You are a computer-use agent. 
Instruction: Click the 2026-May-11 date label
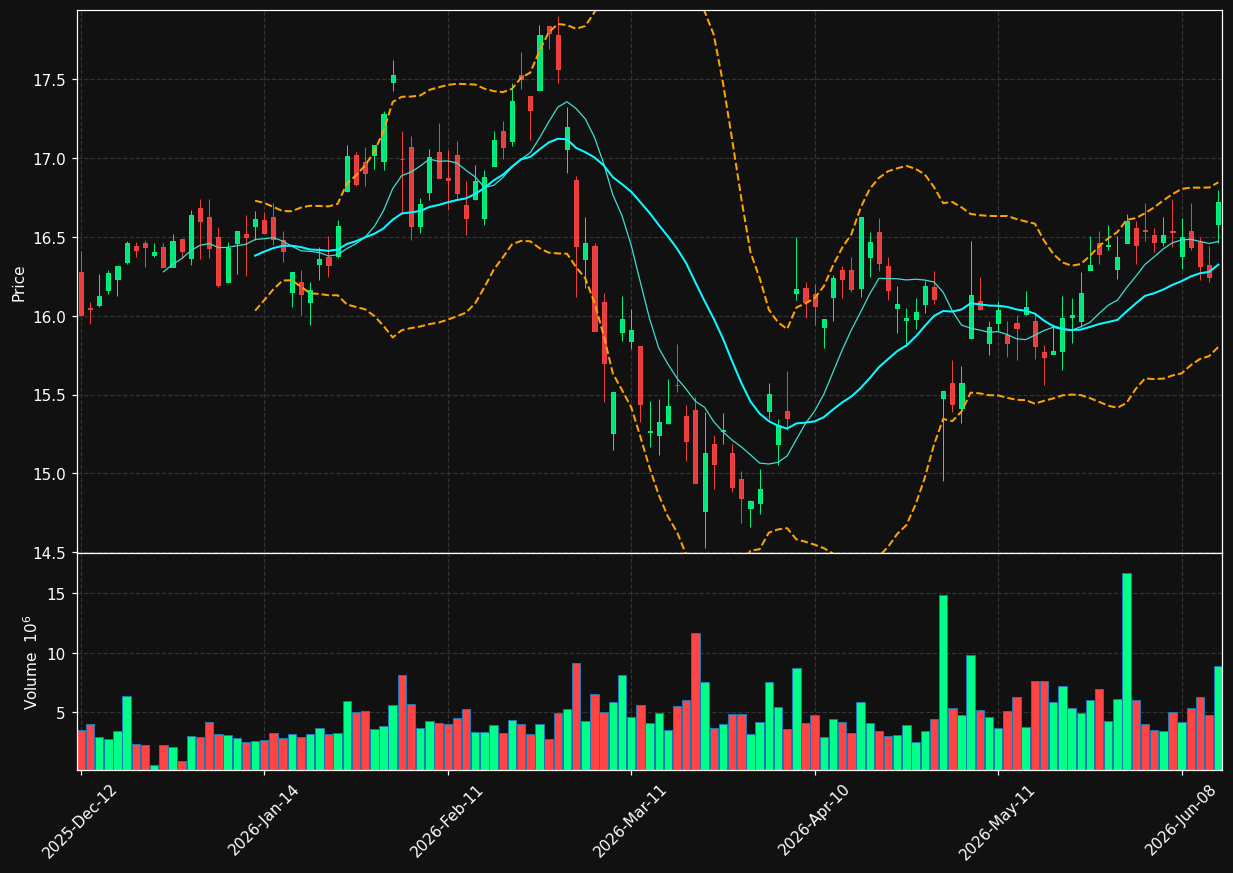click(x=997, y=821)
